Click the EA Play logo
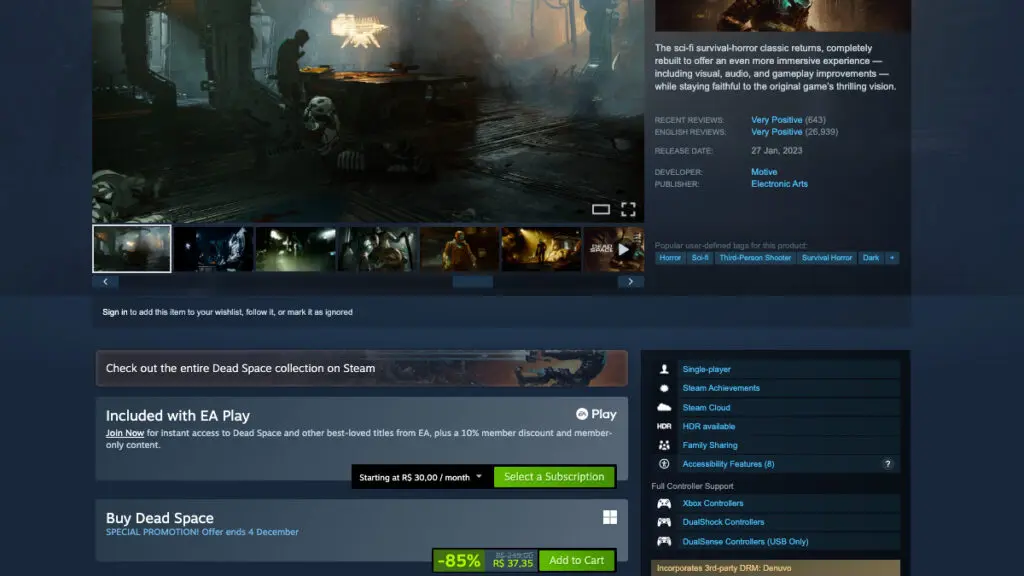 tap(596, 413)
